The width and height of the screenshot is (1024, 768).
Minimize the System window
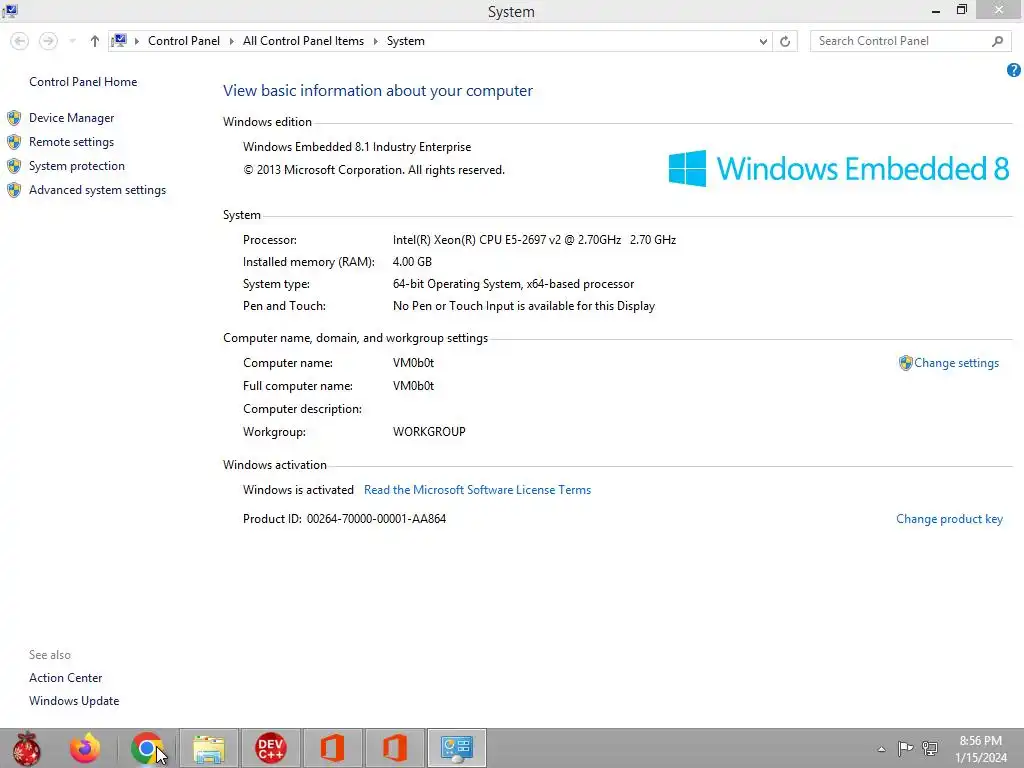936,11
